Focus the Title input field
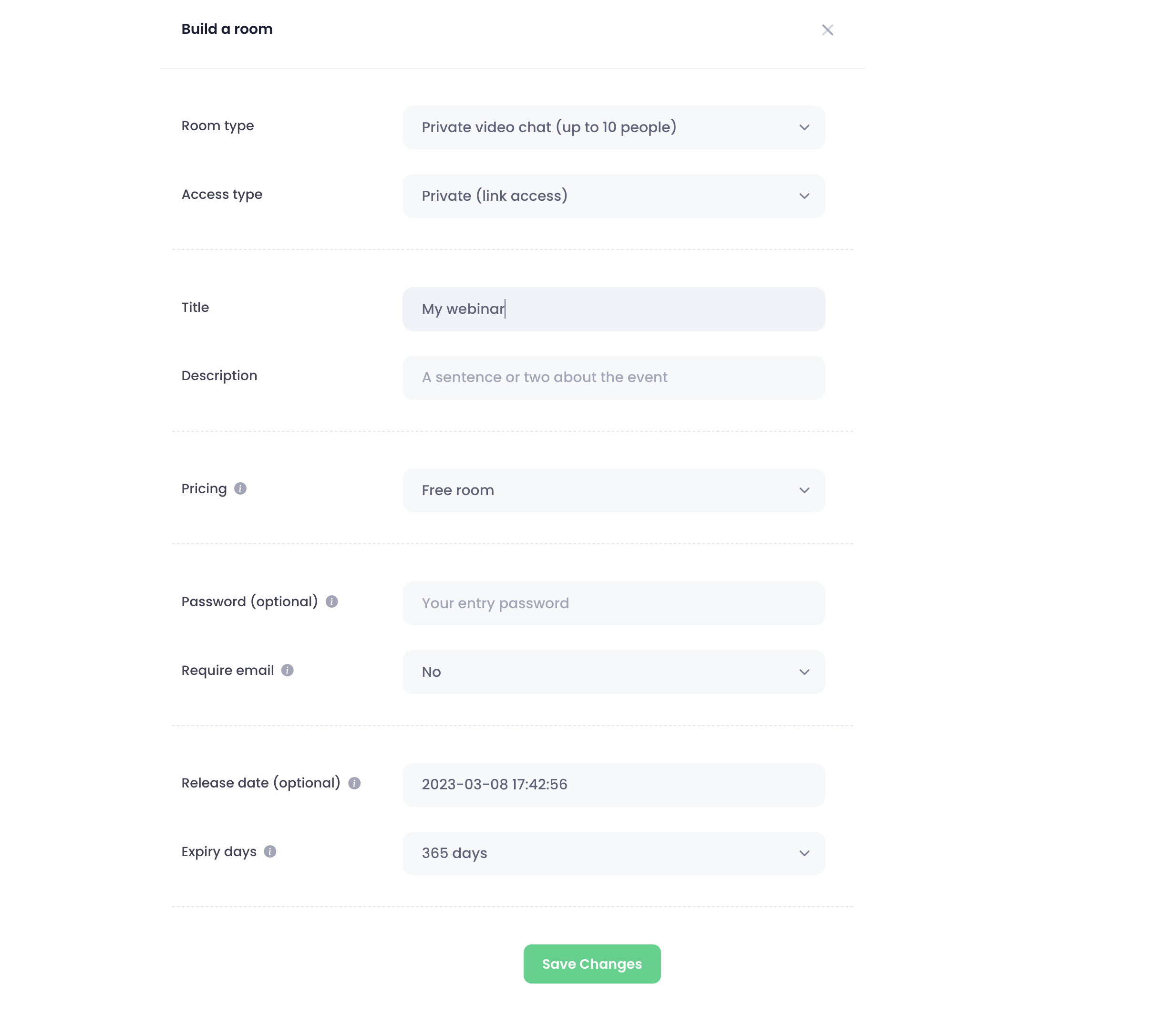Screen dimensions: 1156x1036 click(x=613, y=309)
